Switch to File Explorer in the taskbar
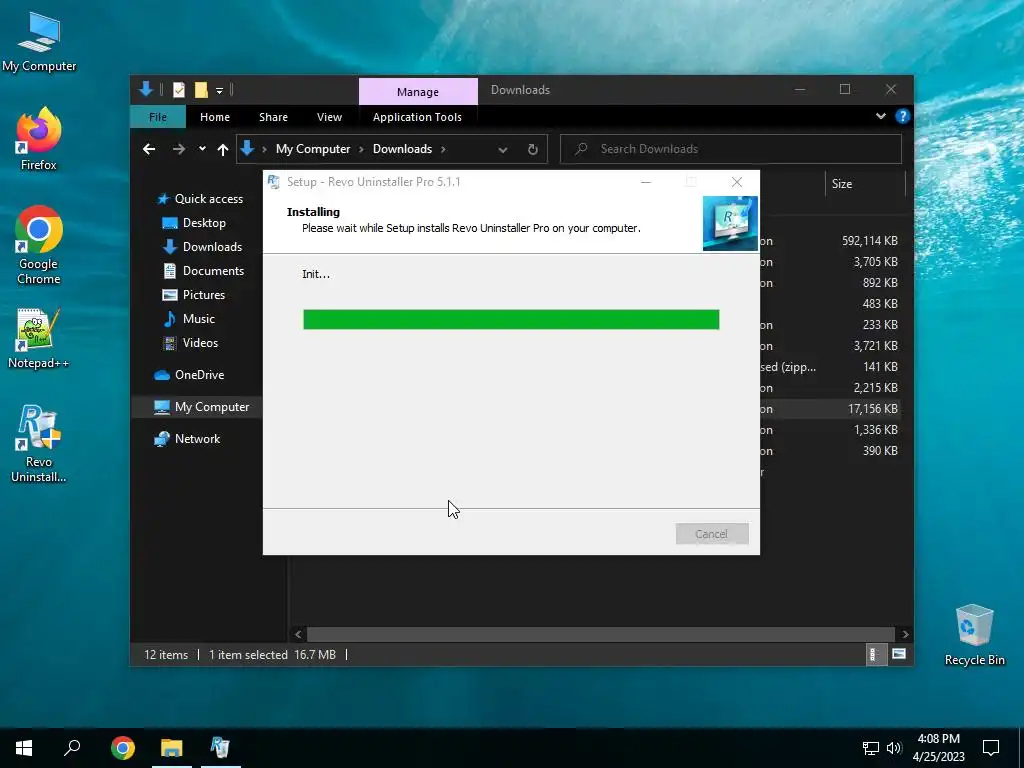Image resolution: width=1024 pixels, height=768 pixels. coord(172,748)
